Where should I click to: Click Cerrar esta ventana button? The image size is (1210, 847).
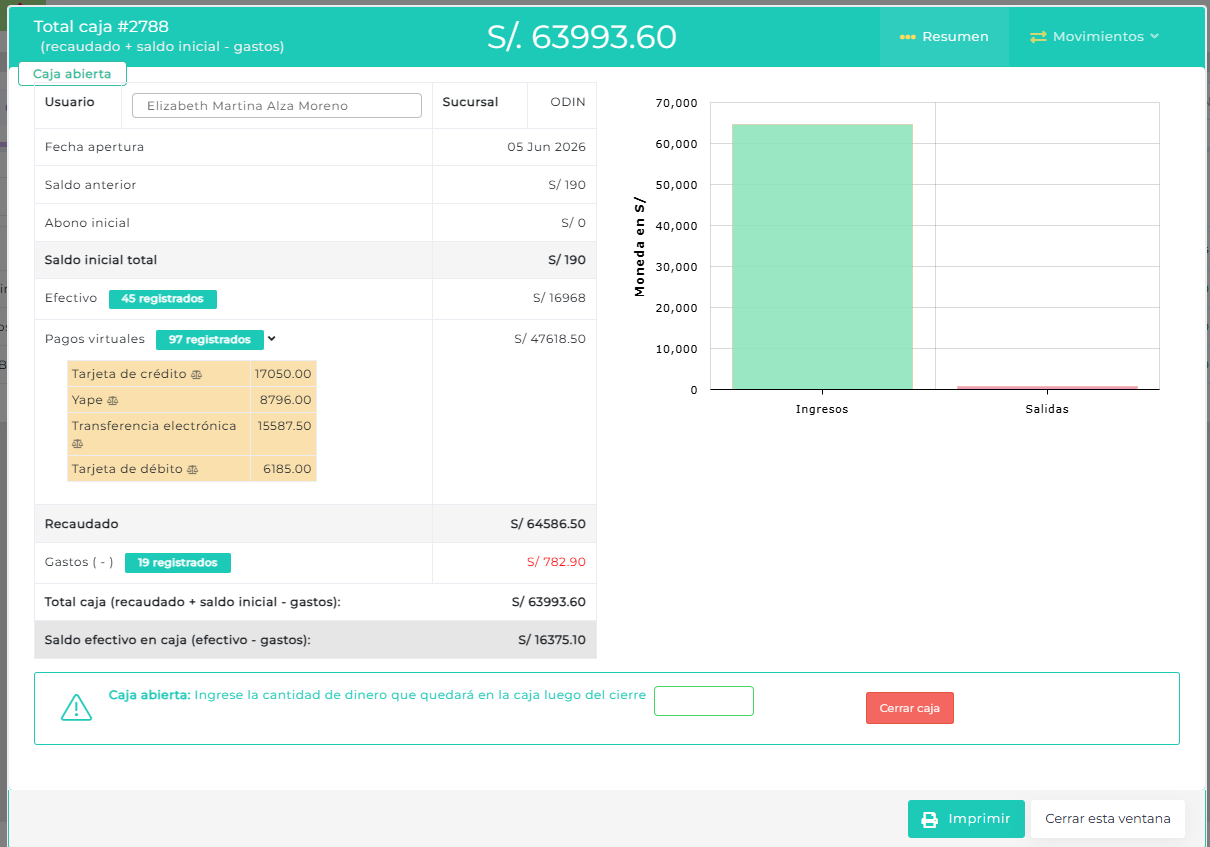(x=1108, y=819)
